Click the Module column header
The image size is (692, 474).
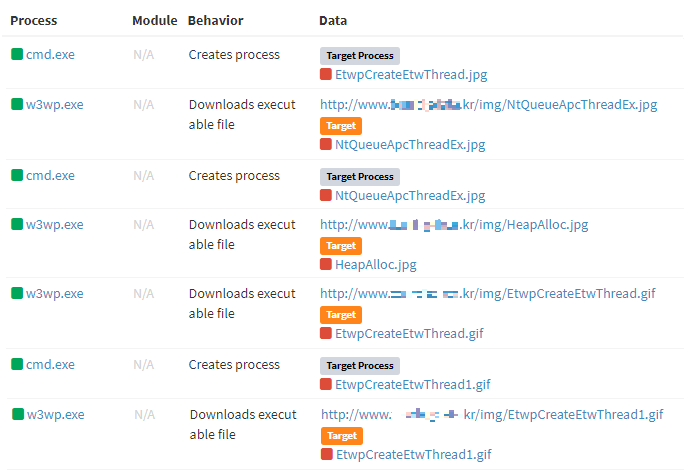click(154, 20)
